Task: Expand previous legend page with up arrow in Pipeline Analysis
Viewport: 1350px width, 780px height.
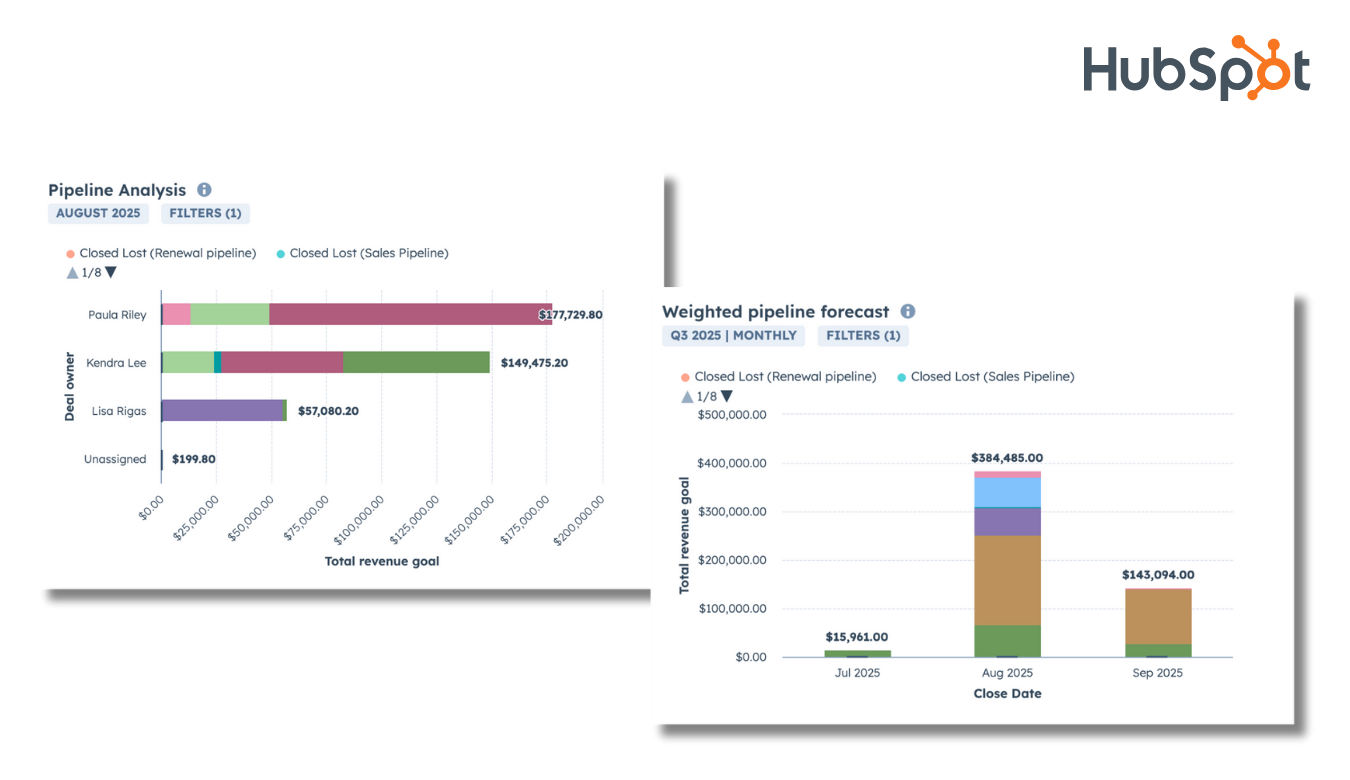Action: point(72,272)
